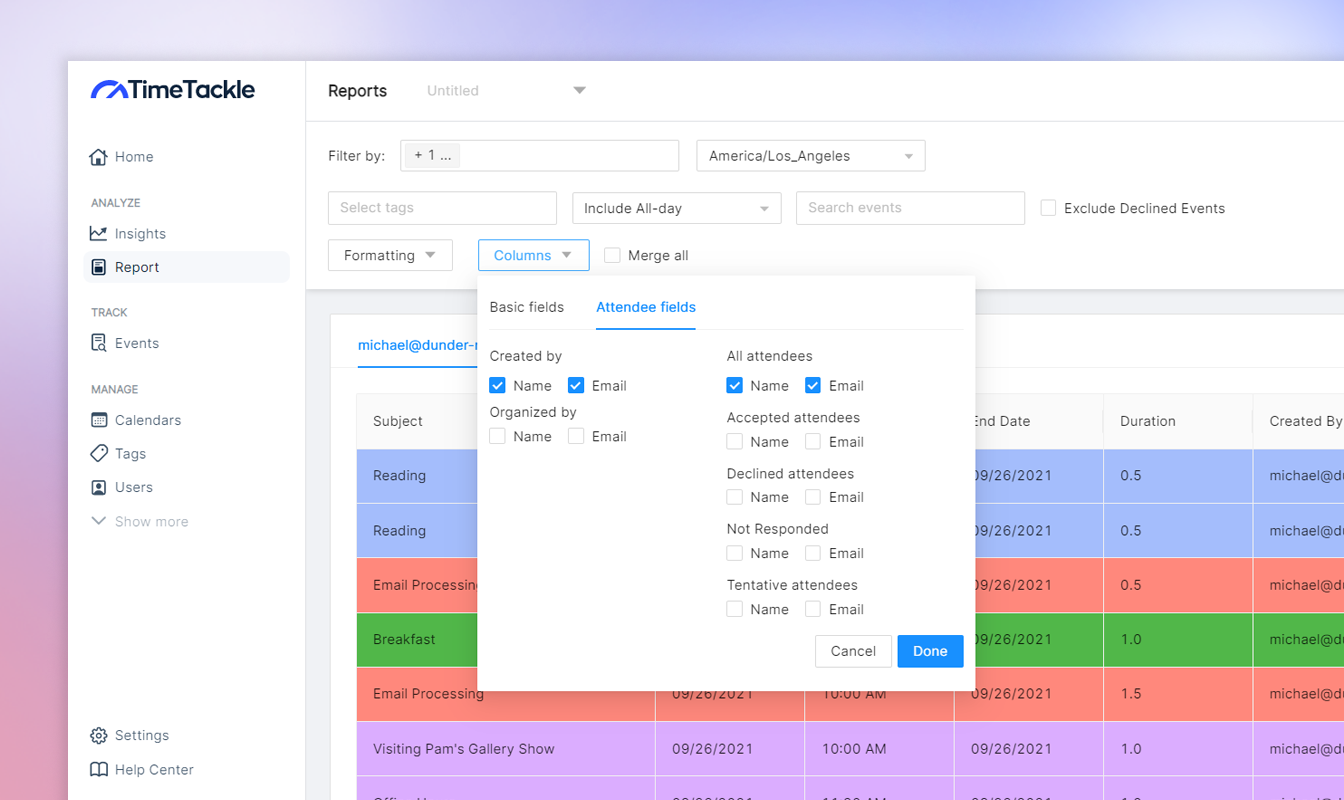Uncheck All attendees Name checkbox
Viewport: 1344px width, 800px height.
pyautogui.click(x=734, y=385)
